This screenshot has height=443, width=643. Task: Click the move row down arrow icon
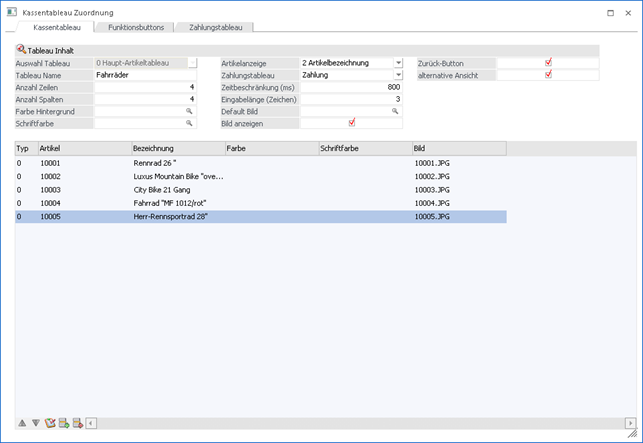[36, 423]
